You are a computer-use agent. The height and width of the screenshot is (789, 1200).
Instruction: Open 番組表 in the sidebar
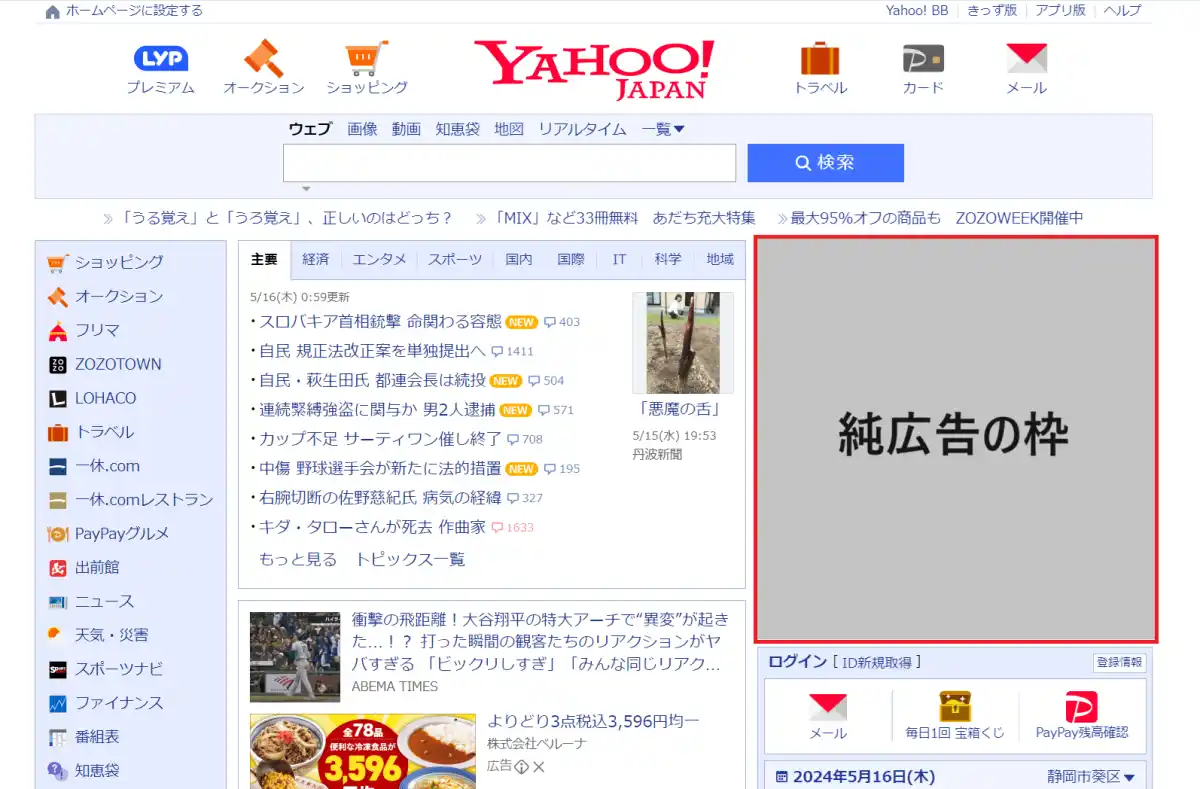point(97,737)
